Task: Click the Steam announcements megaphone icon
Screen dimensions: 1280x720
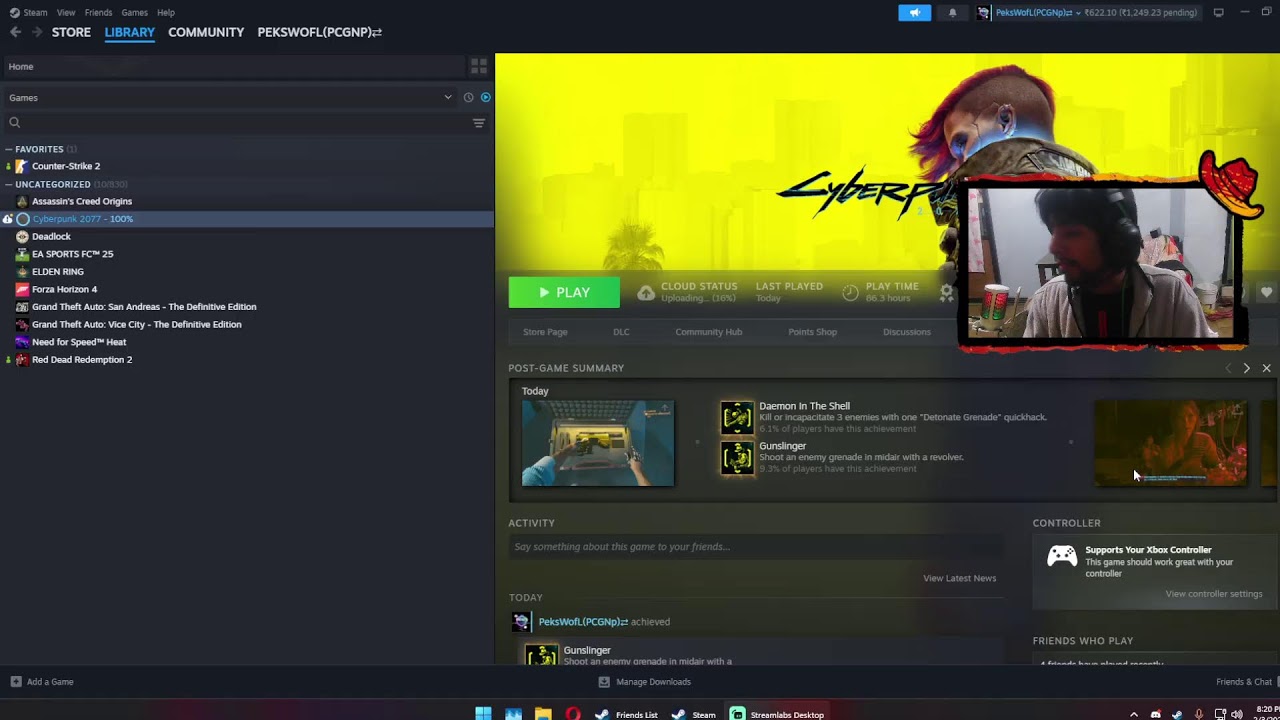Action: [x=914, y=12]
